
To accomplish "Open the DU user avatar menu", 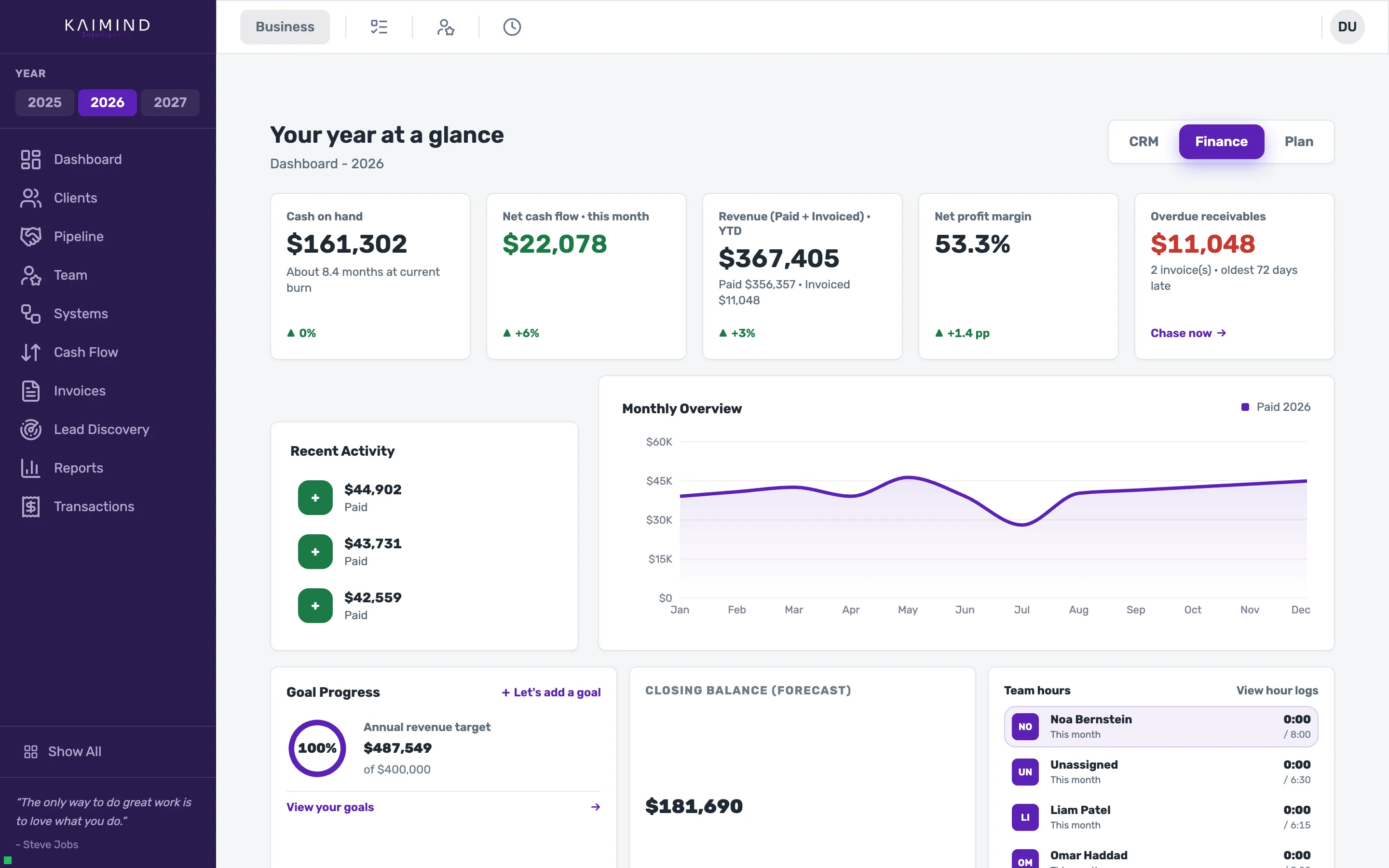I will 1347,27.
